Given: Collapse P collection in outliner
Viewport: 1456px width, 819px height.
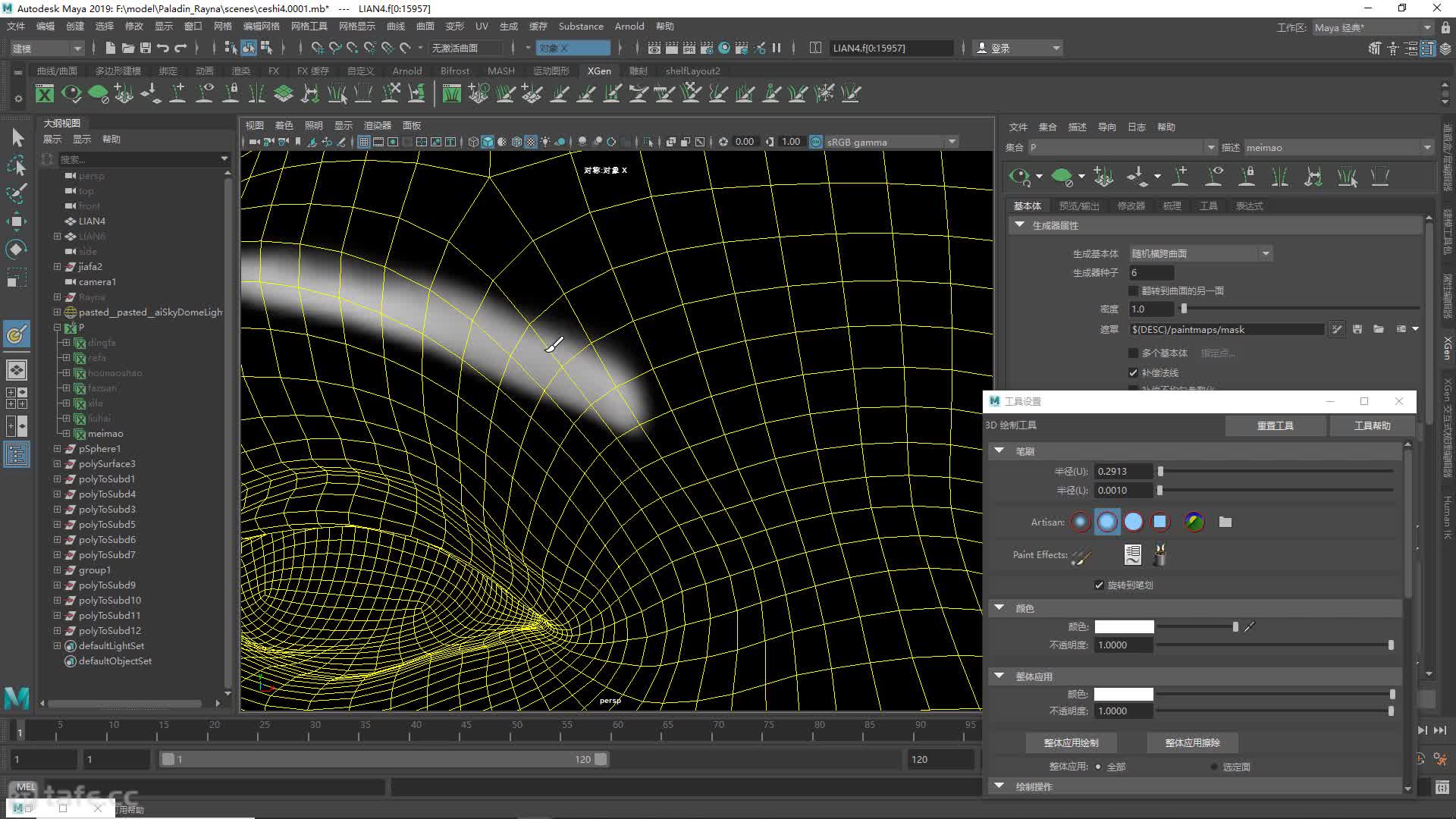Looking at the screenshot, I should [x=57, y=327].
